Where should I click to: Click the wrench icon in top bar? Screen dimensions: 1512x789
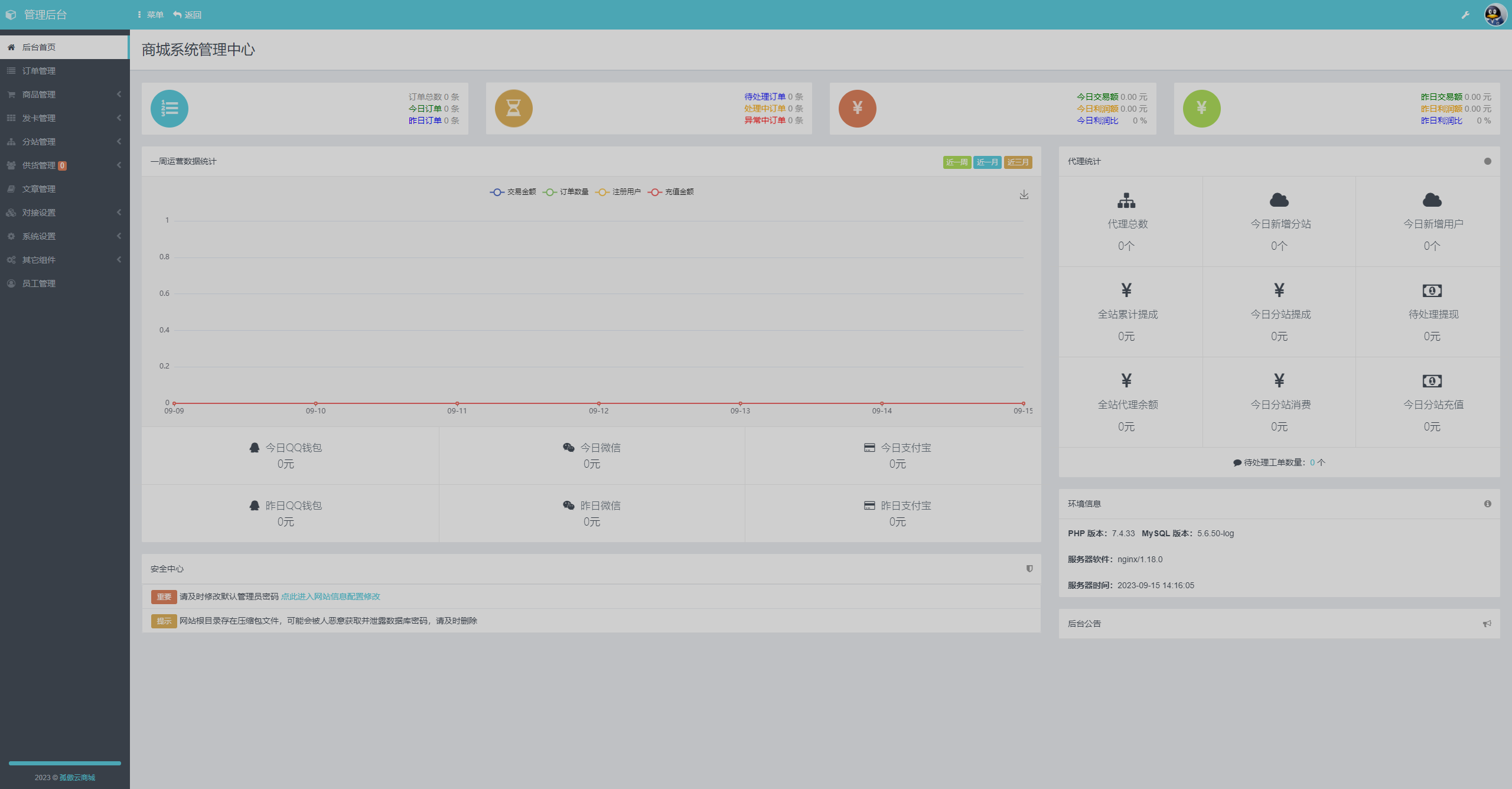point(1465,15)
